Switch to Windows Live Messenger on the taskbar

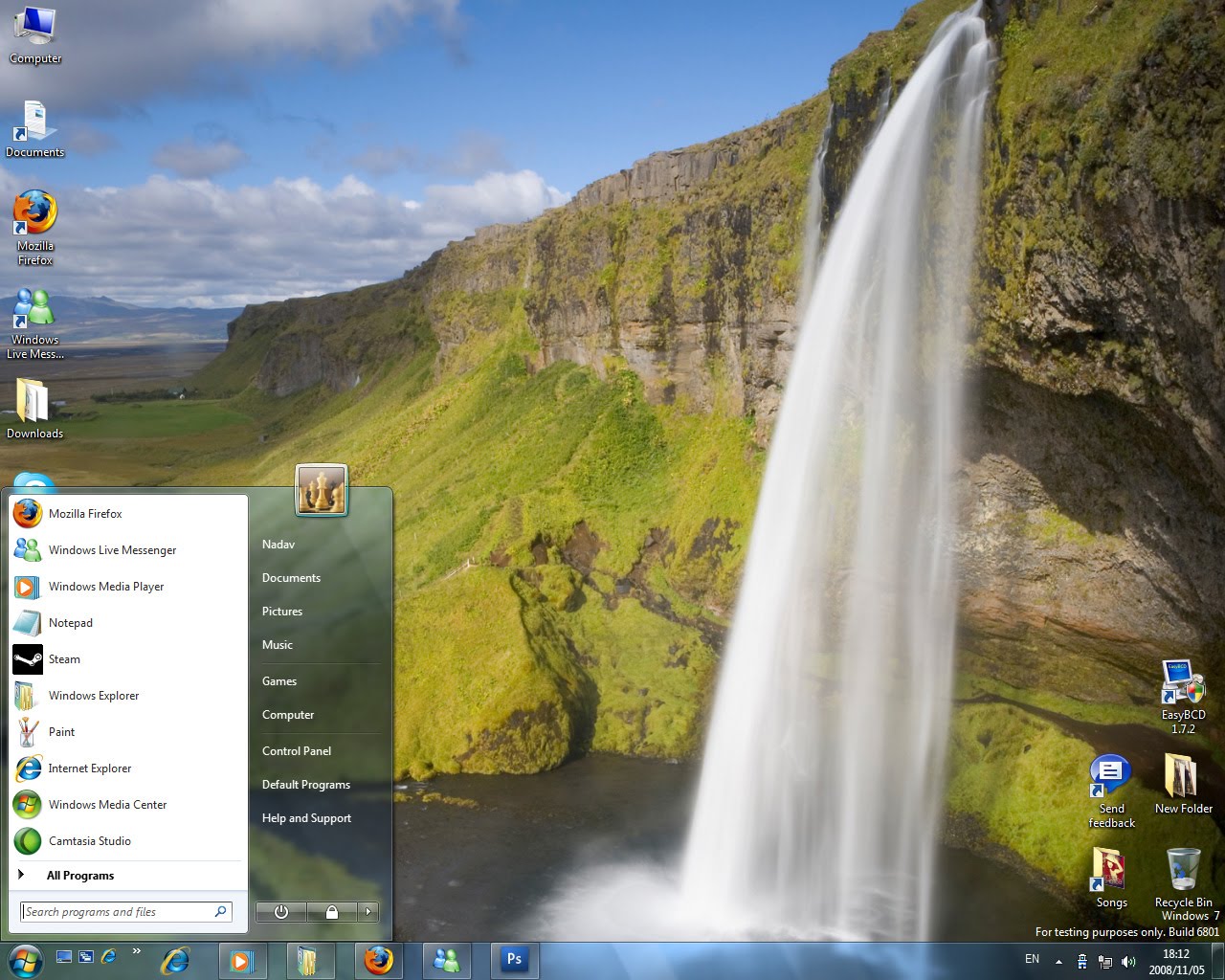point(447,960)
